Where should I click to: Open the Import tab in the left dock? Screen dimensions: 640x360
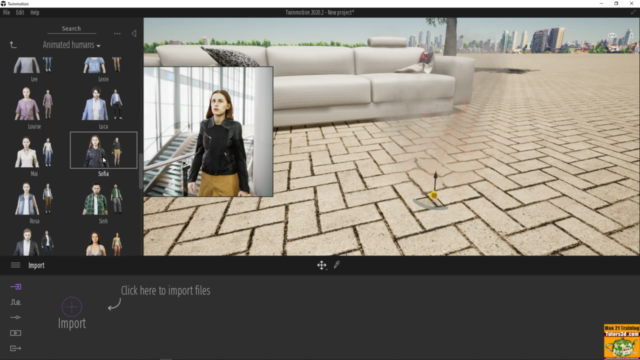point(16,287)
